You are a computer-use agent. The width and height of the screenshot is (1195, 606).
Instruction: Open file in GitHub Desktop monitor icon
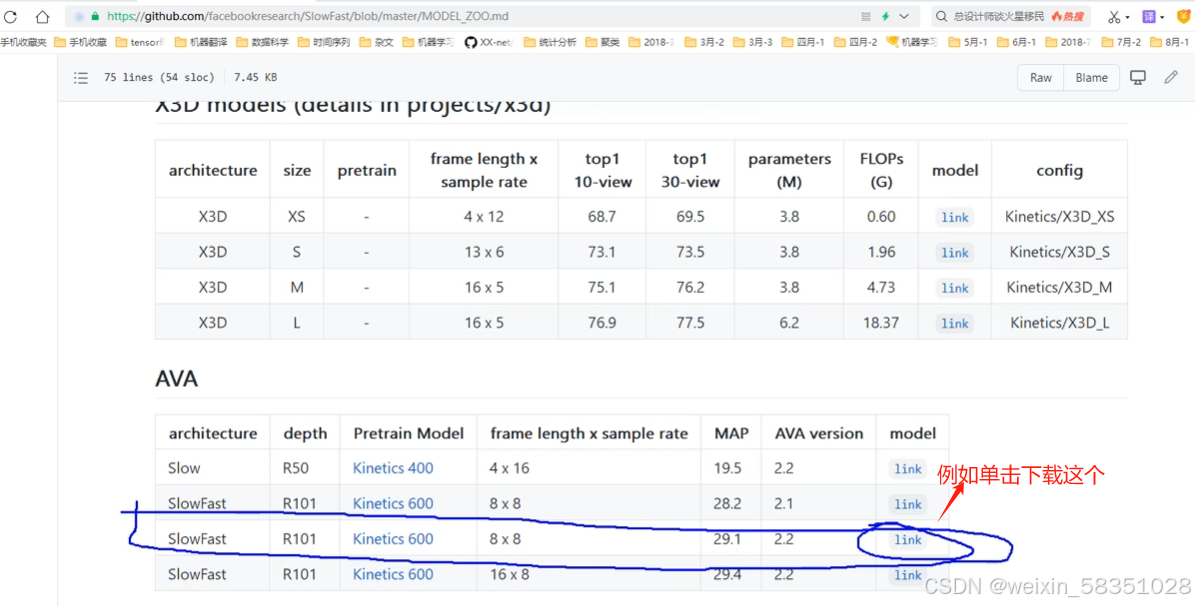coord(1138,77)
